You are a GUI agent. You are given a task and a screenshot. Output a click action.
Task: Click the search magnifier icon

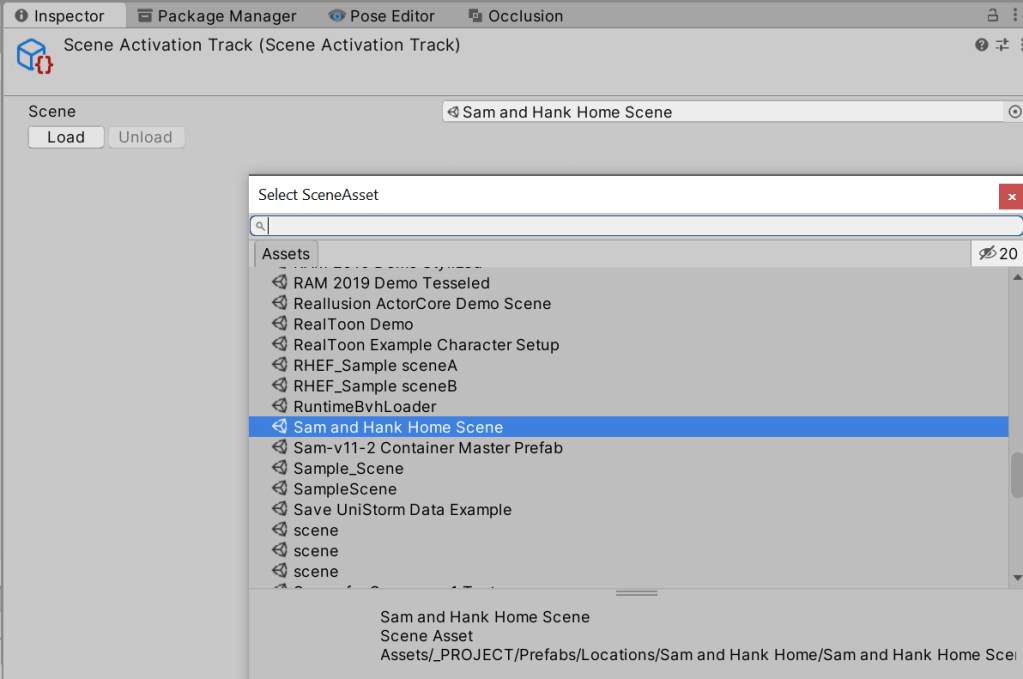point(260,226)
